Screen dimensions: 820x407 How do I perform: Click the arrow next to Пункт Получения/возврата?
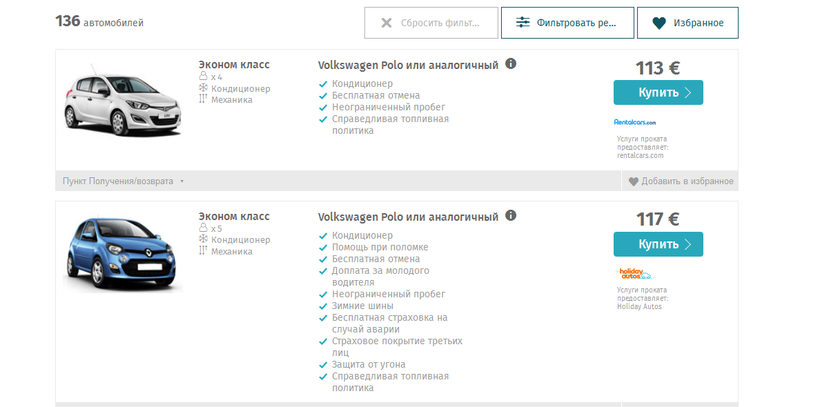182,182
